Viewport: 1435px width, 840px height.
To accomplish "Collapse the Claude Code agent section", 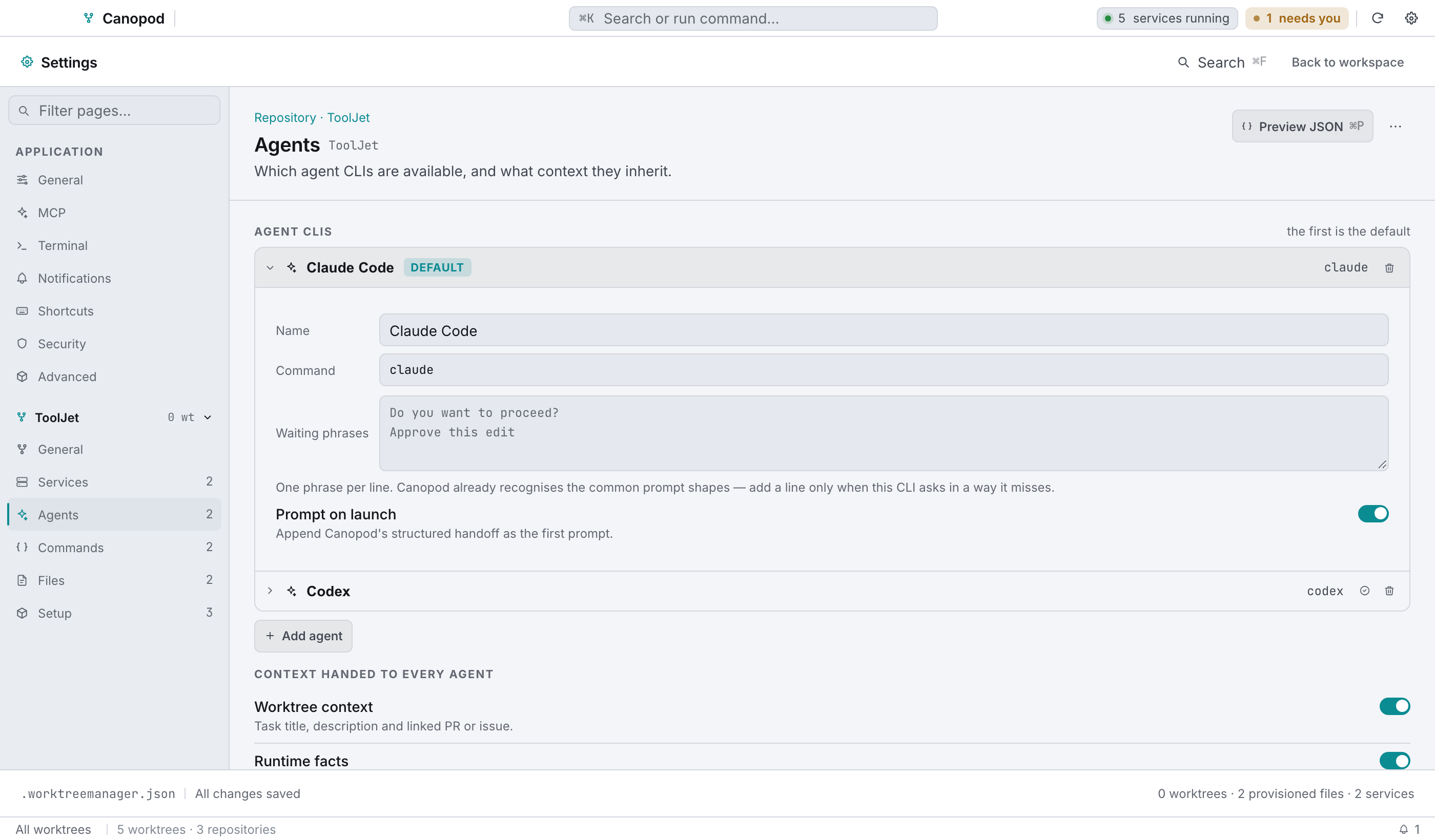I will coord(270,267).
